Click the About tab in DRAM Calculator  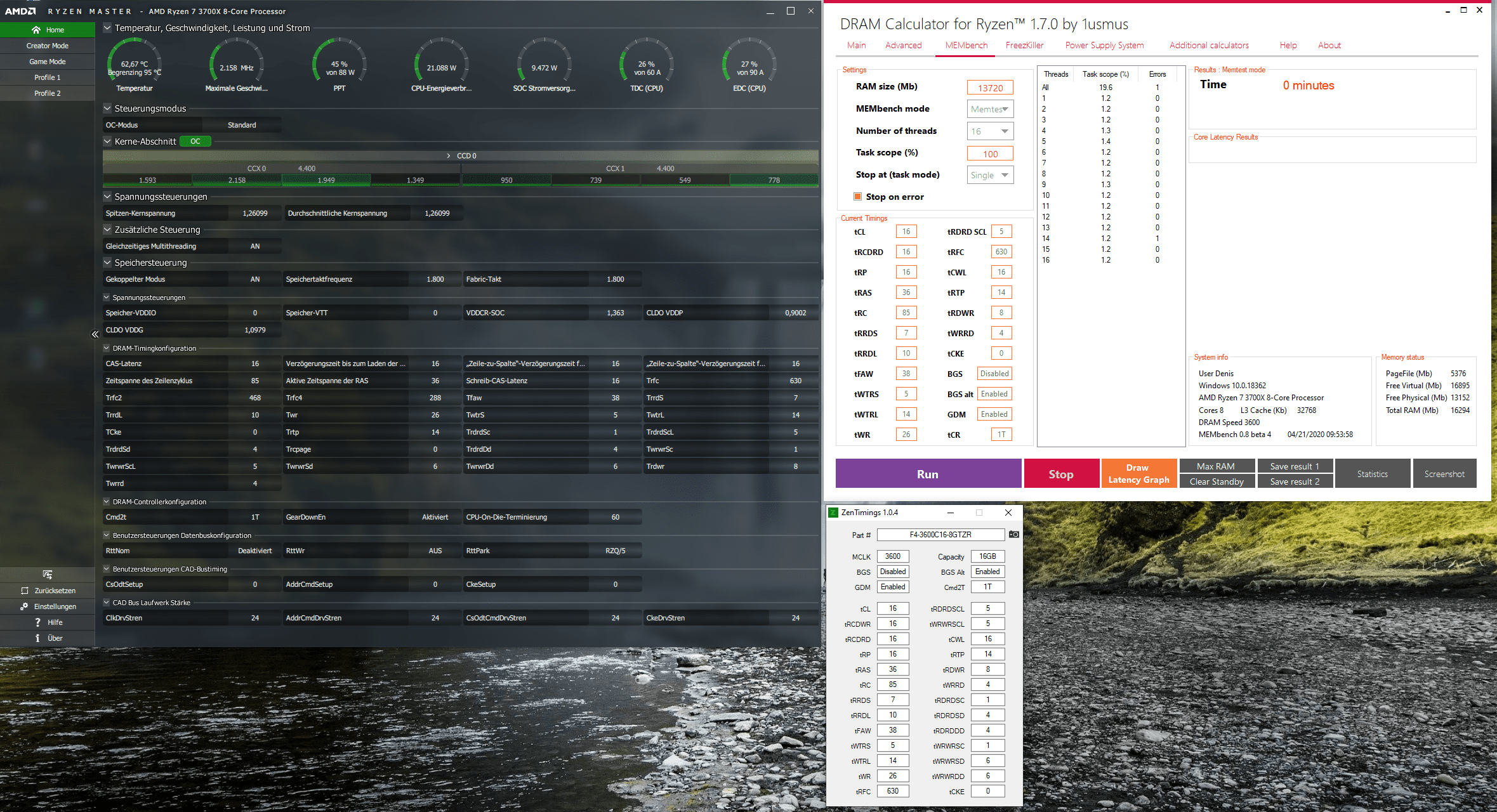[1329, 45]
